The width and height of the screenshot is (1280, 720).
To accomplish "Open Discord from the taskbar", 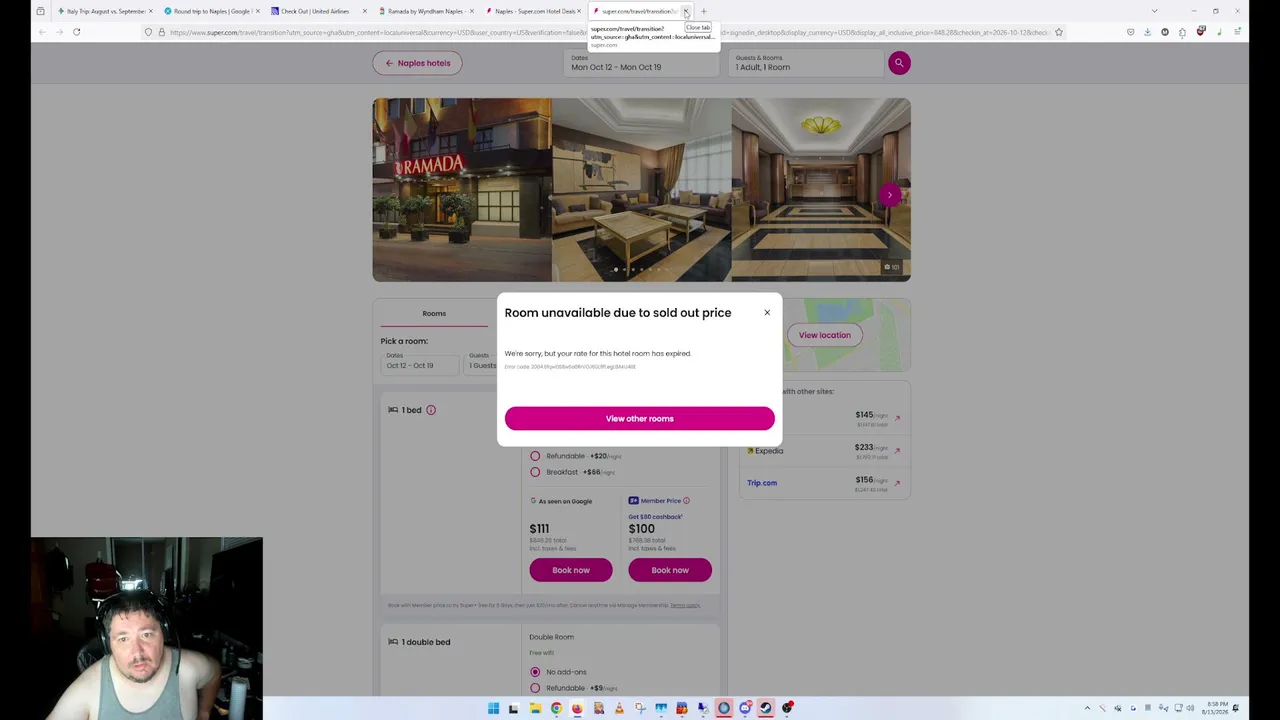I will 745,708.
